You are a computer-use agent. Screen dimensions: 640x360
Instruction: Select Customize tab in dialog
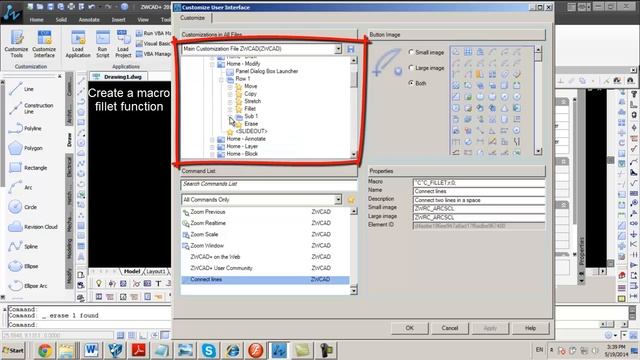[x=192, y=18]
